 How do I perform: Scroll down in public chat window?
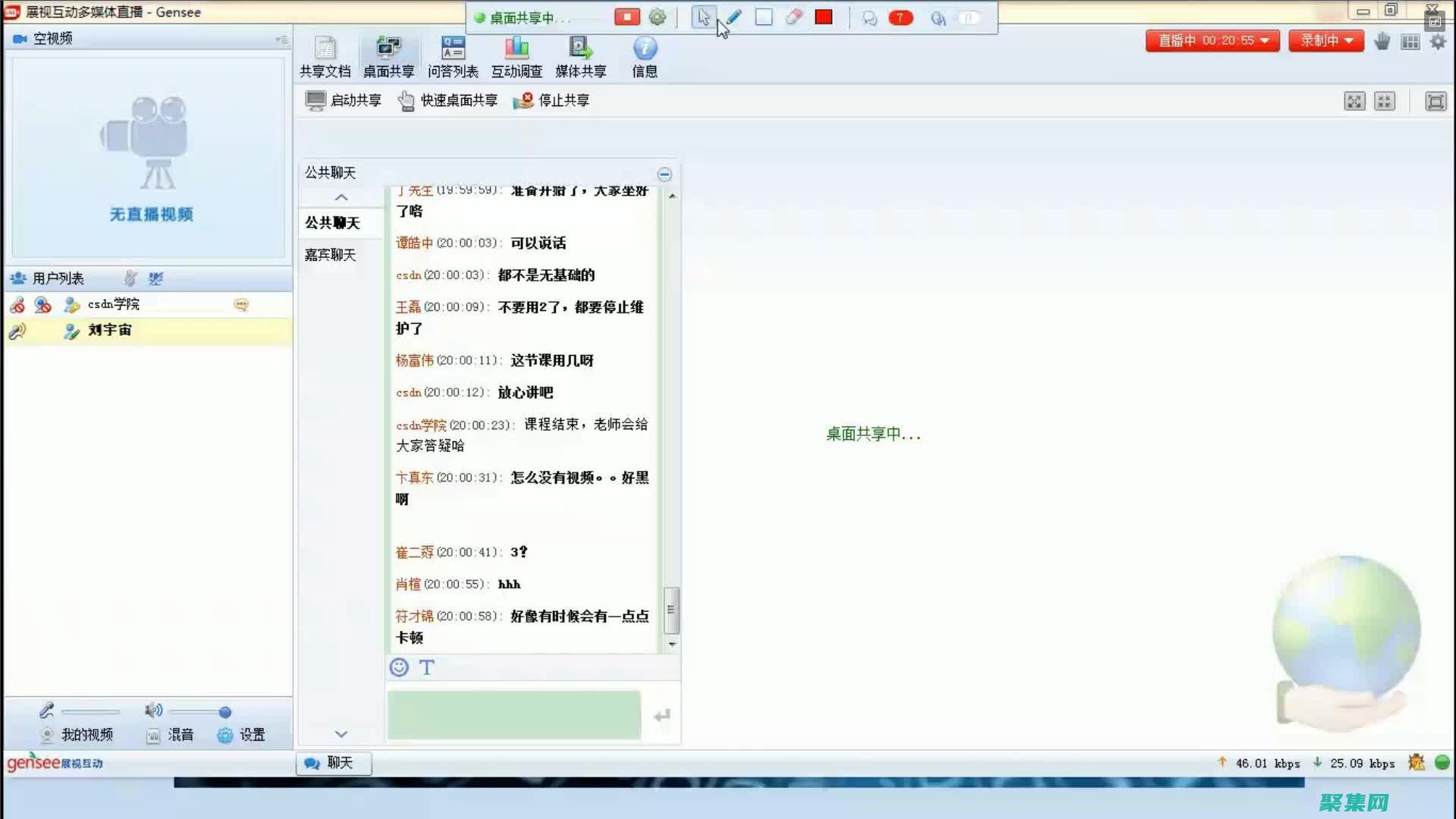coord(672,644)
